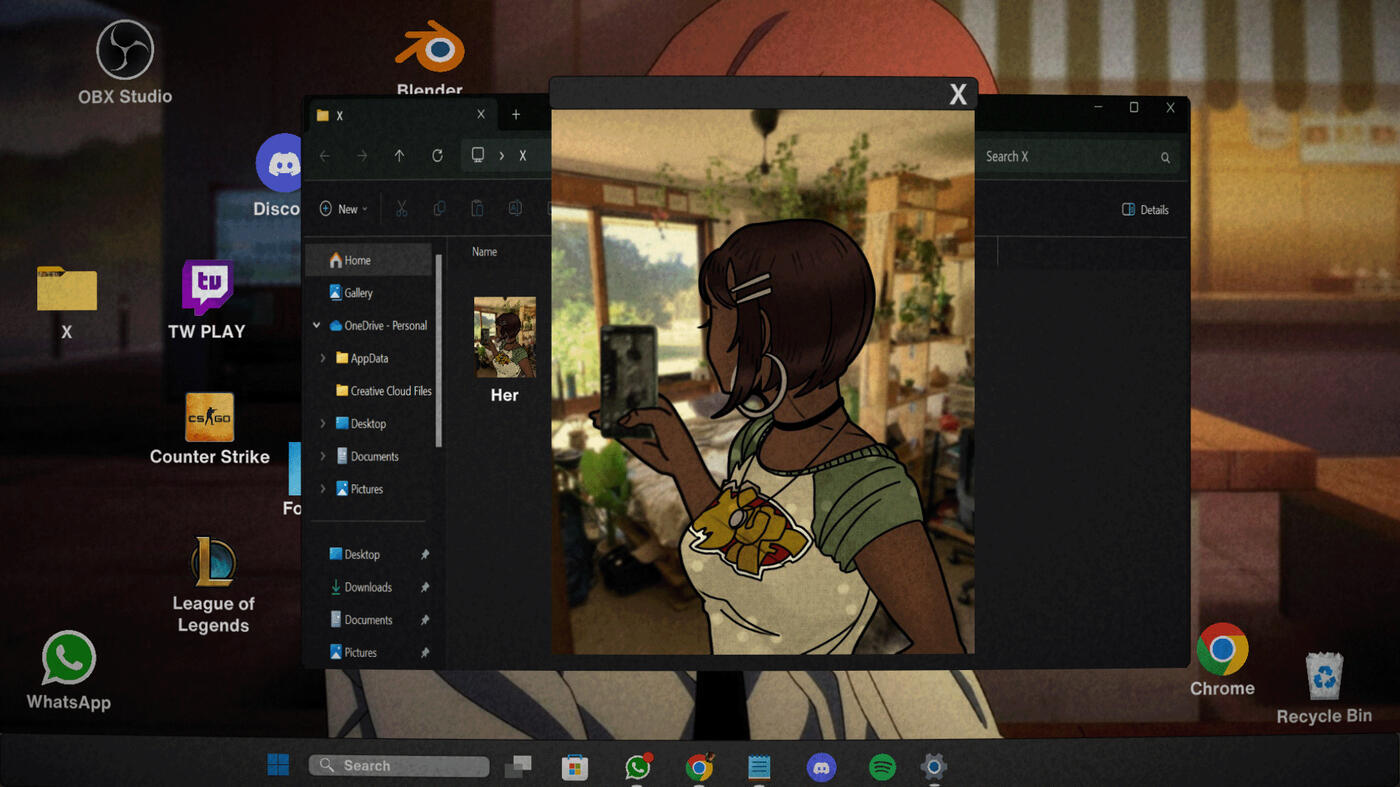Expand the Documents tree node
Screen dimensions: 1400x787
click(322, 456)
